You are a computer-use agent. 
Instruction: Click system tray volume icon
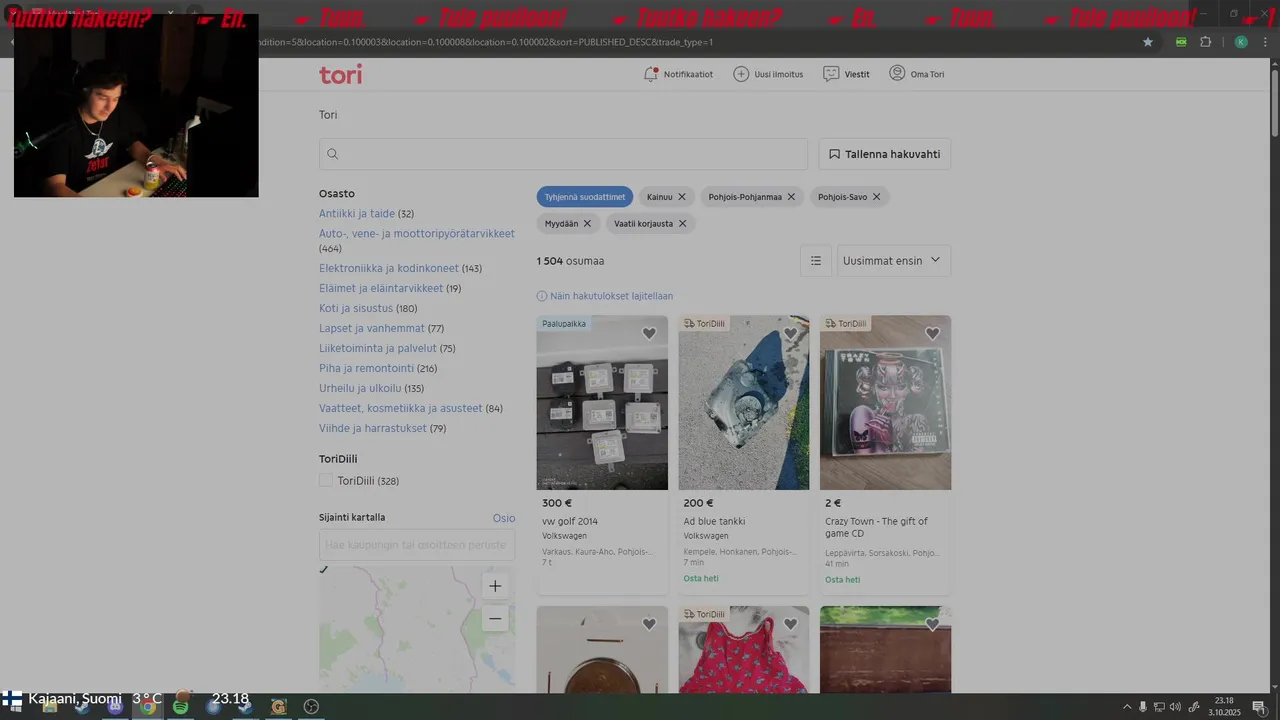coord(1175,707)
